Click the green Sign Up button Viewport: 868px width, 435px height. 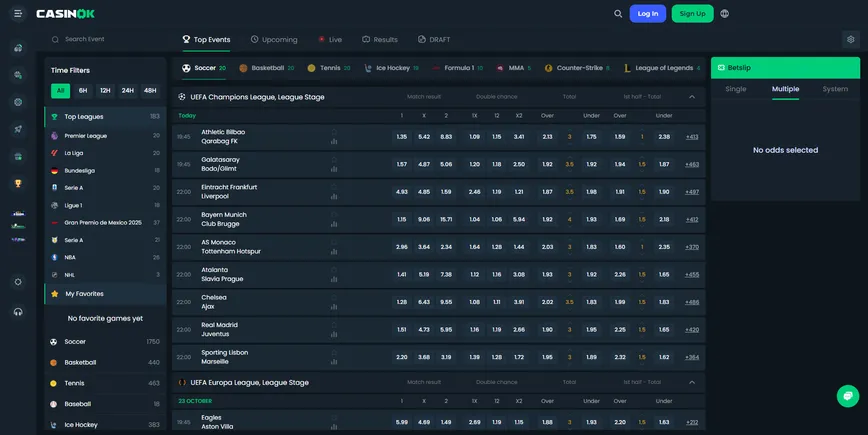[692, 14]
